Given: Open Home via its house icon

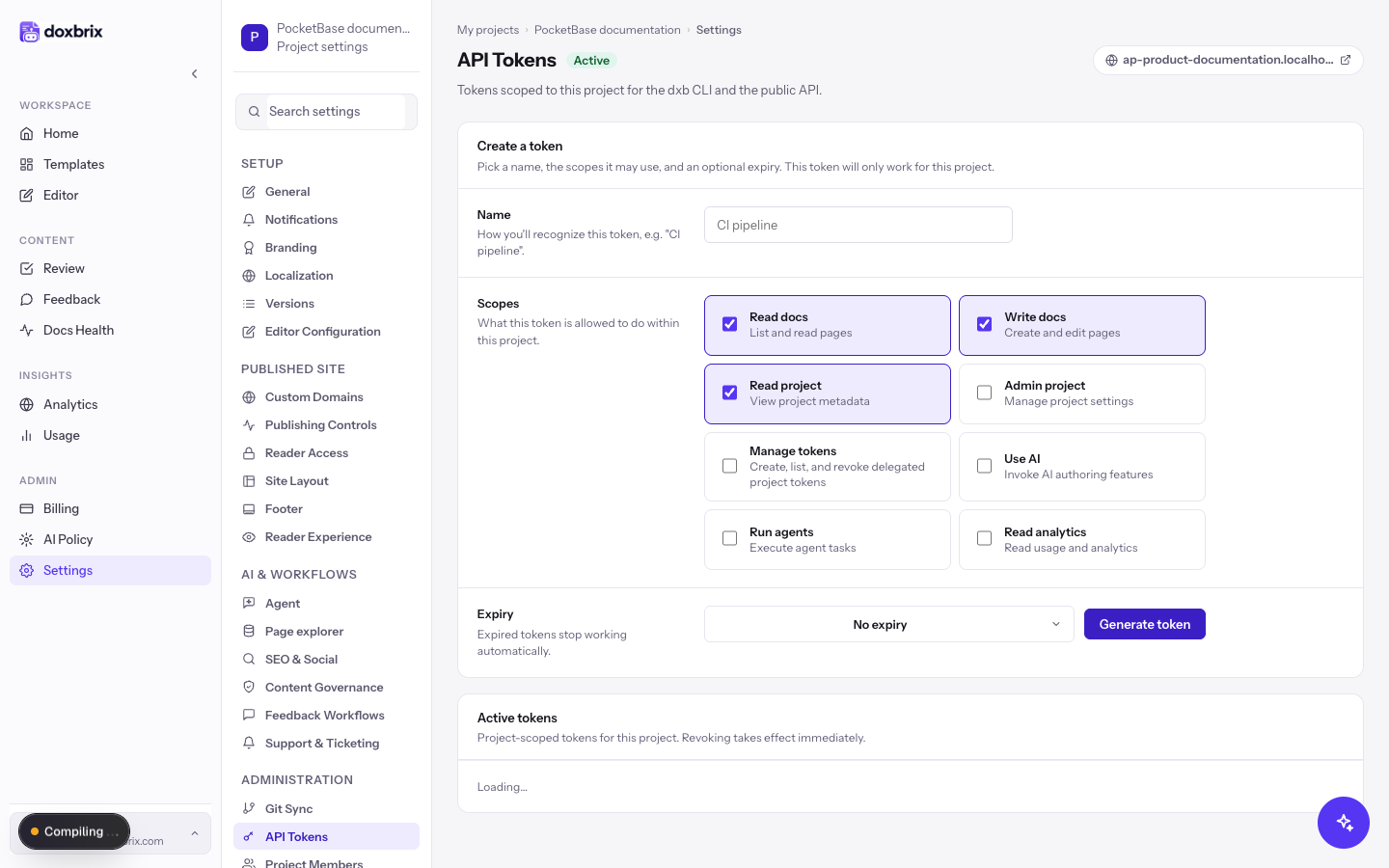Looking at the screenshot, I should 27,133.
